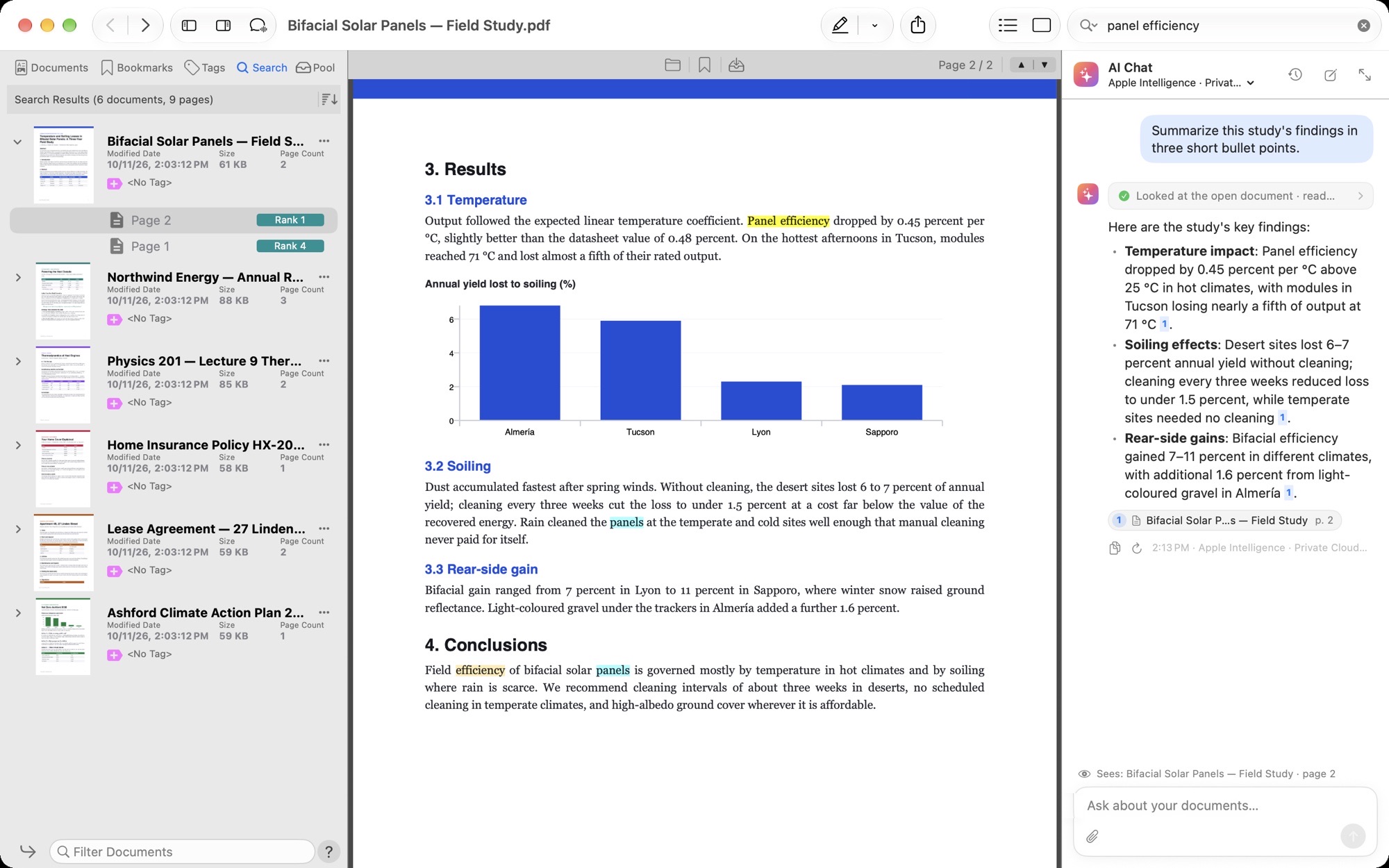
Task: Open more options for Northwind Energy document
Action: coord(324,277)
